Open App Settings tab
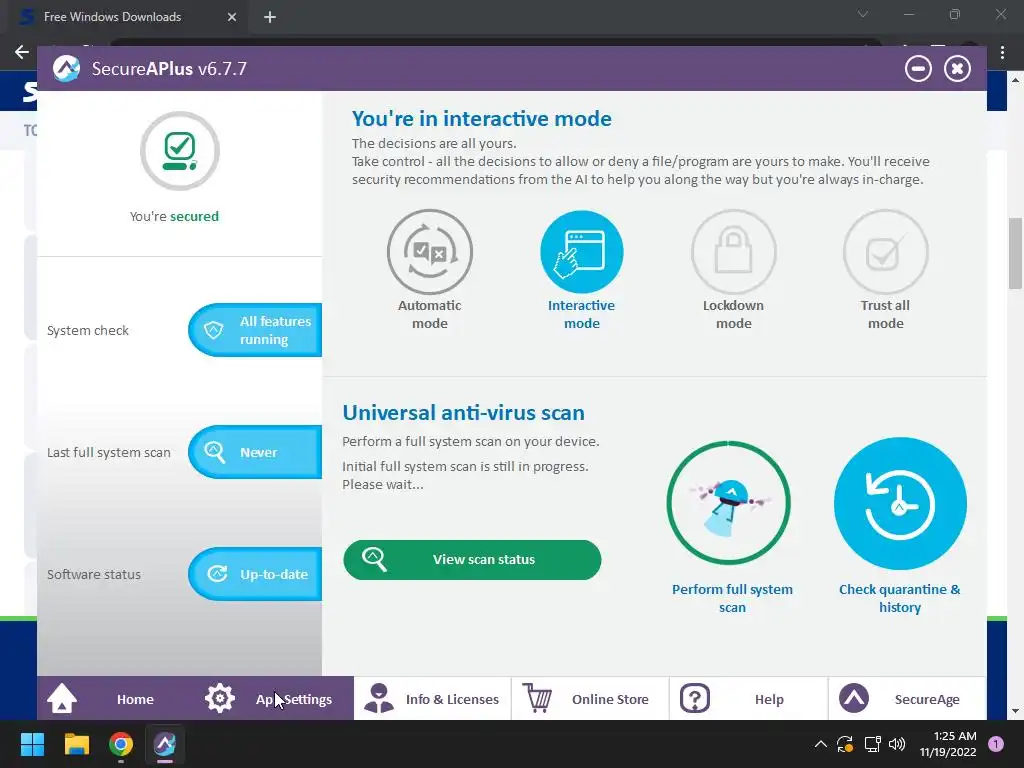This screenshot has height=768, width=1024. pyautogui.click(x=275, y=699)
